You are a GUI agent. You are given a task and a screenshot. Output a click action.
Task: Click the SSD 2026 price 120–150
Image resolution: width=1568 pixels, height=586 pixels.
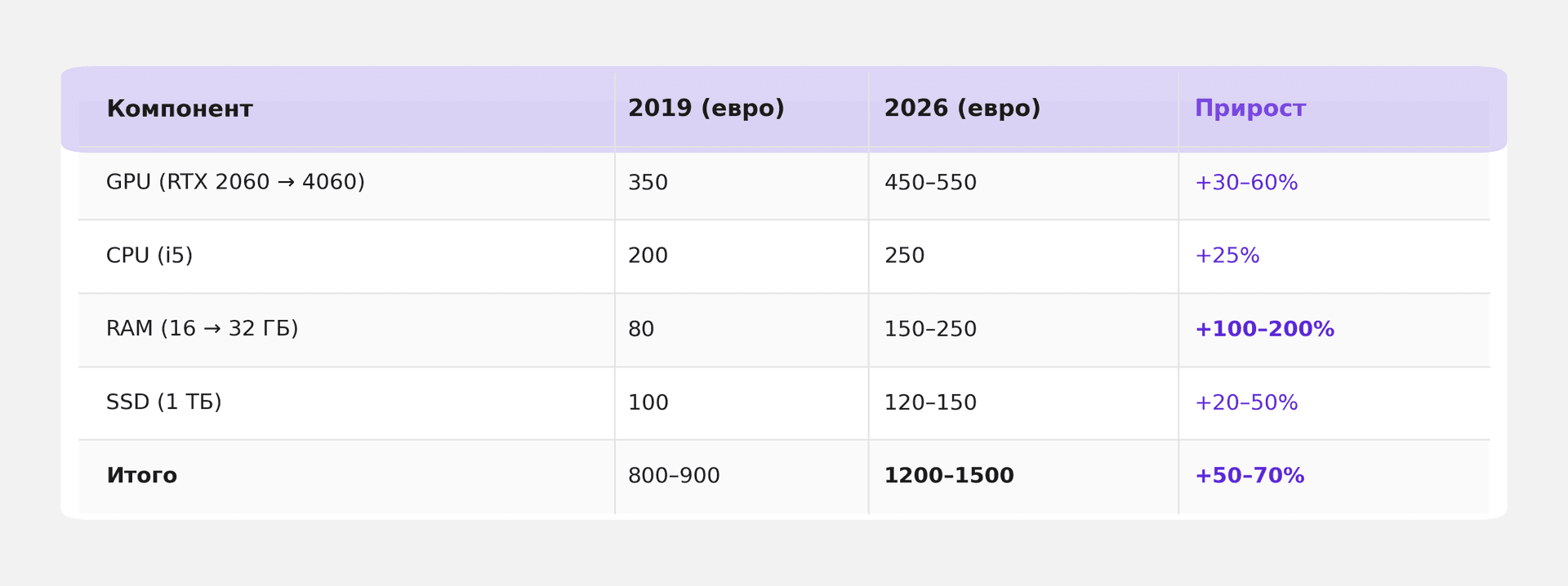(x=930, y=403)
